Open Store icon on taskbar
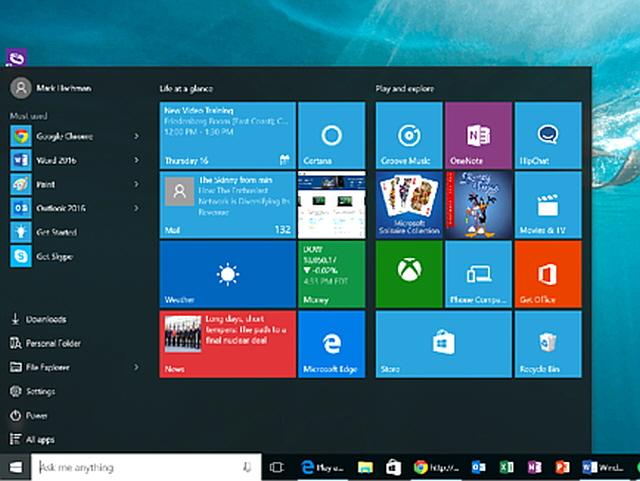Image resolution: width=640 pixels, height=481 pixels. click(x=393, y=467)
